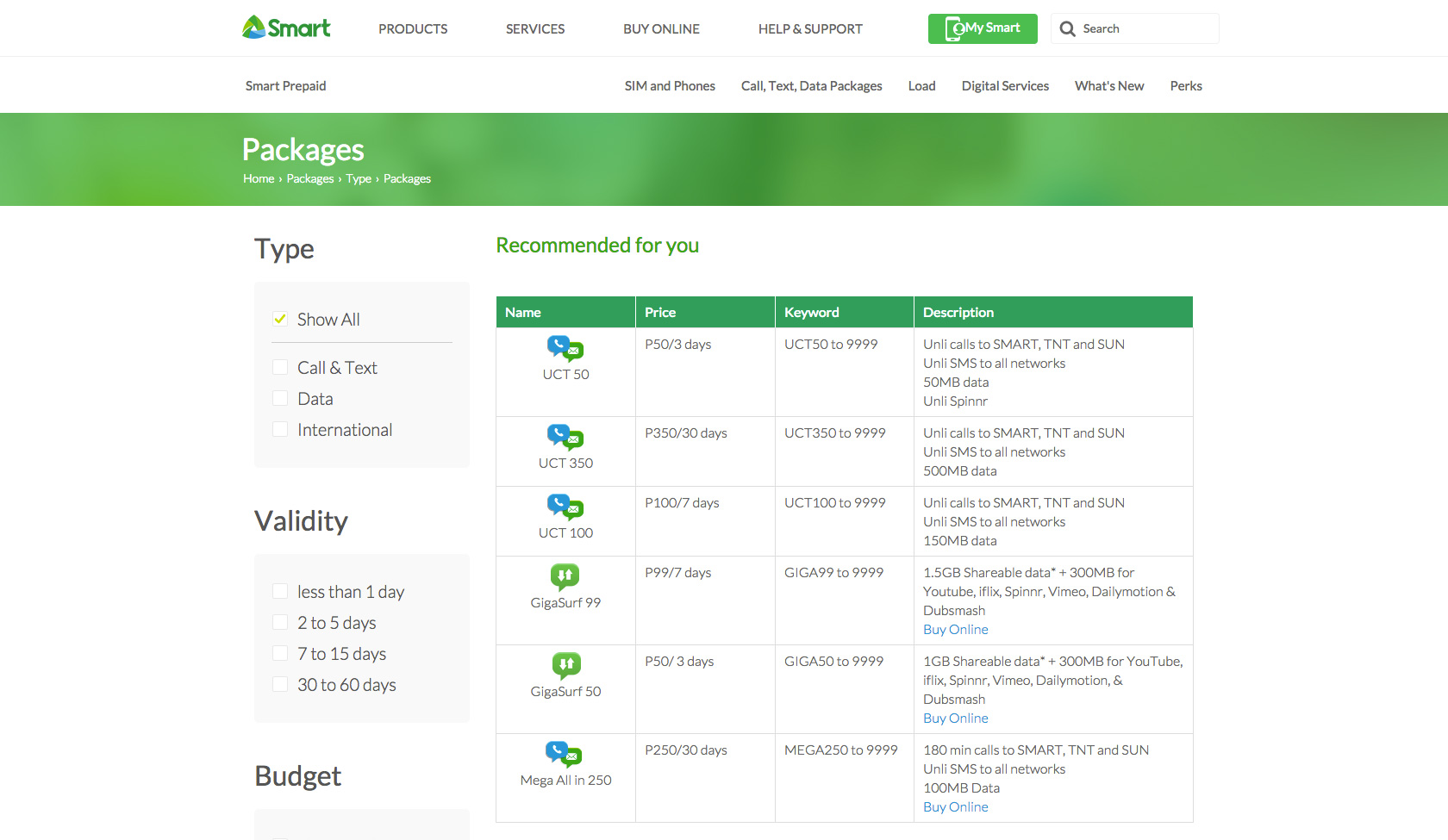This screenshot has width=1448, height=840.
Task: Click the Smart logo
Action: [285, 27]
